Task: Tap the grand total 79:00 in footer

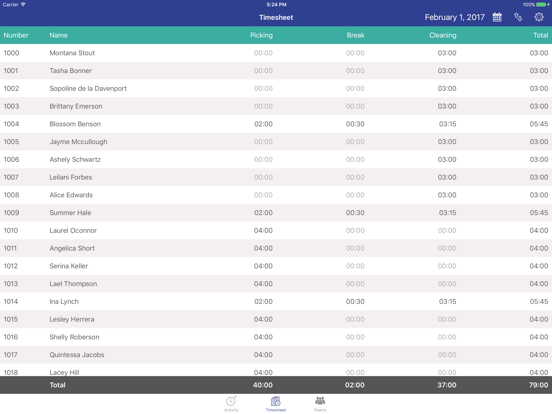Action: [x=539, y=385]
